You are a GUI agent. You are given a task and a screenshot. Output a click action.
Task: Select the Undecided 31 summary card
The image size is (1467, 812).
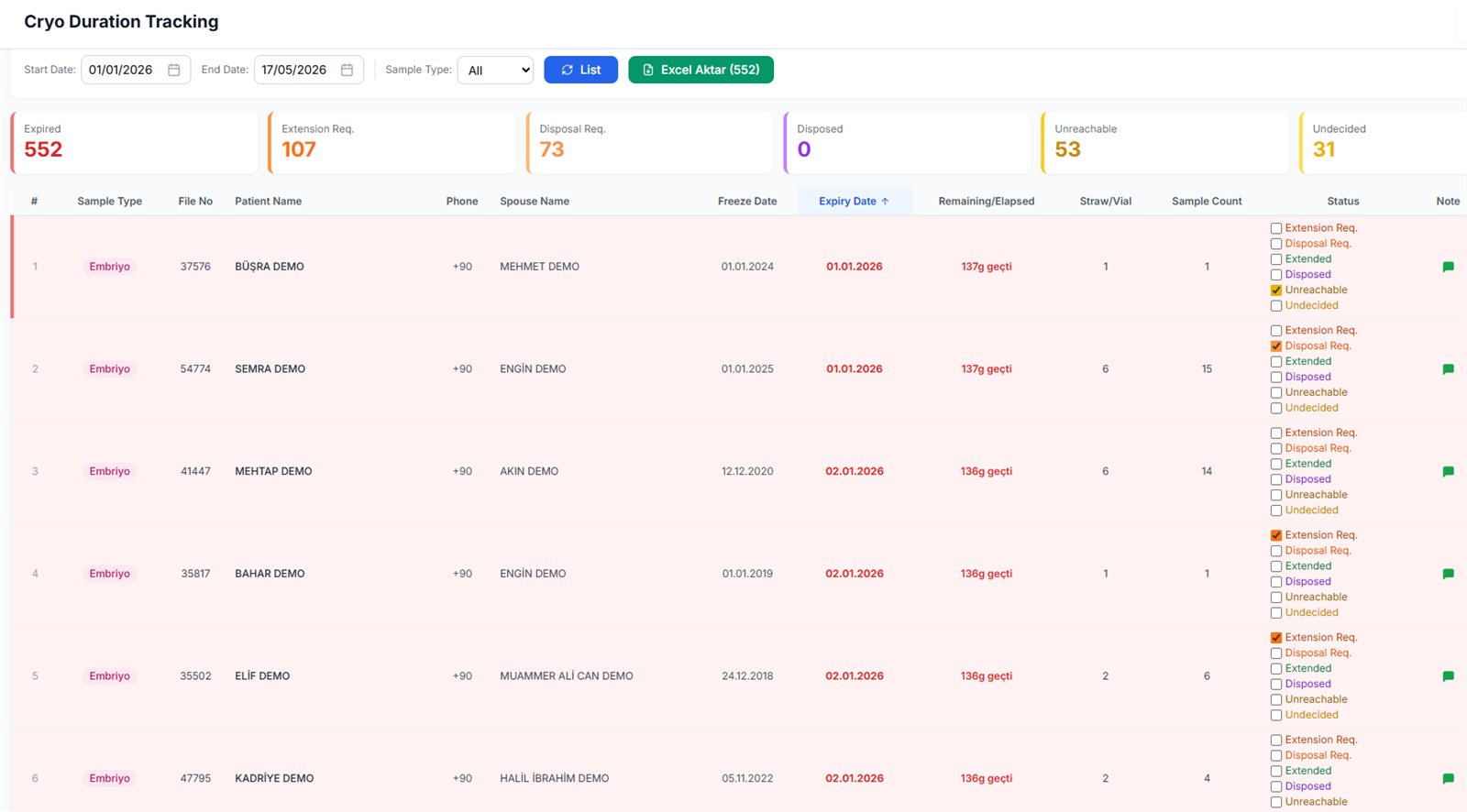1383,142
